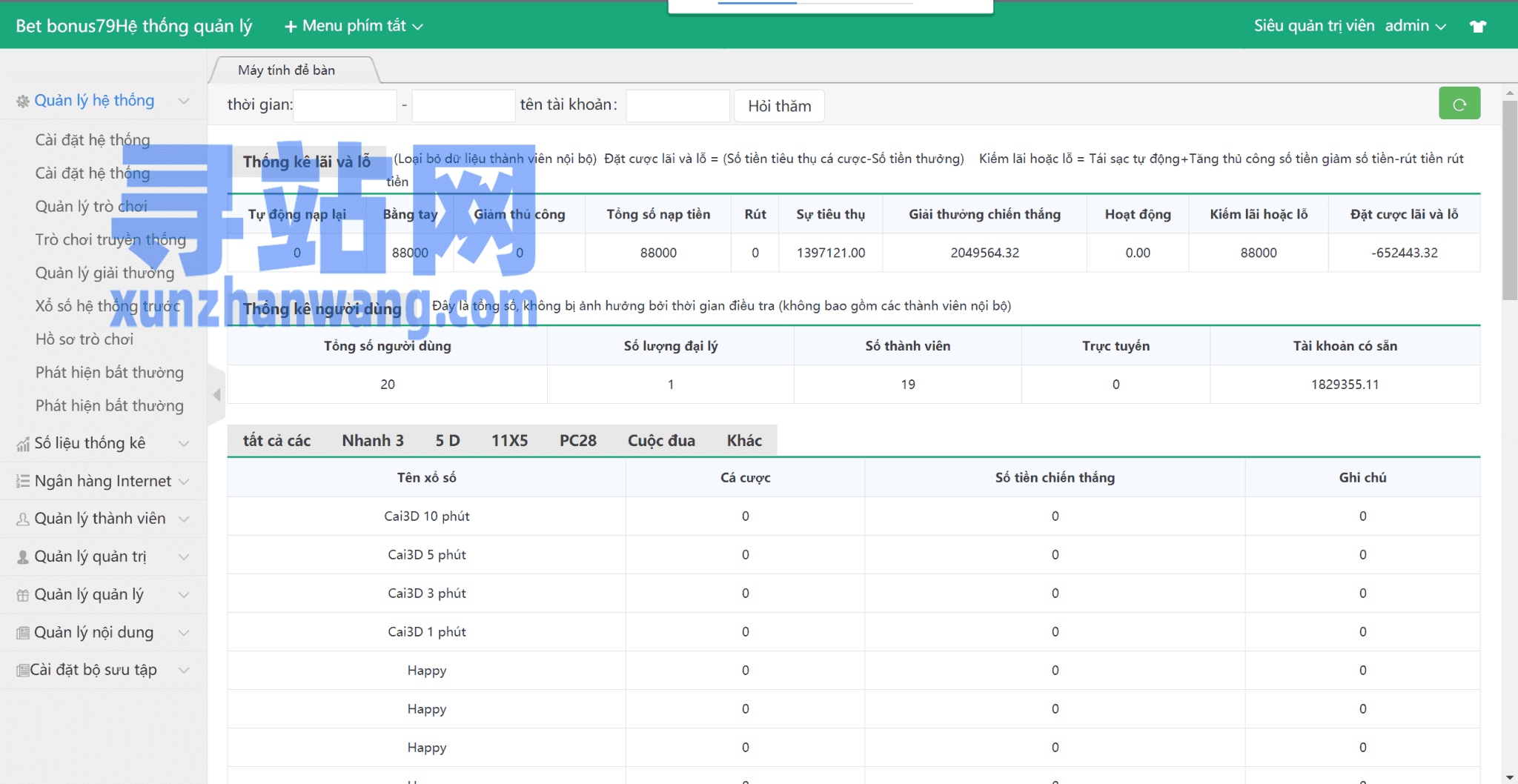The height and width of the screenshot is (784, 1518).
Task: Expand the Cài đặt bộ sưu tập section
Action: pyautogui.click(x=103, y=670)
